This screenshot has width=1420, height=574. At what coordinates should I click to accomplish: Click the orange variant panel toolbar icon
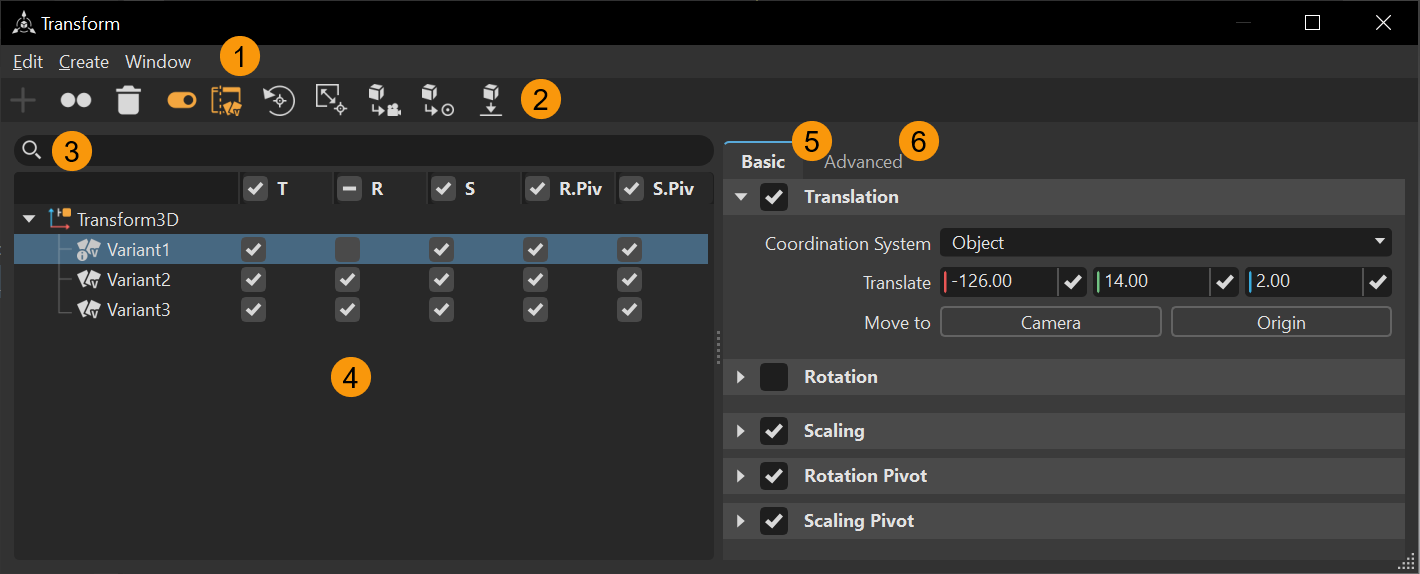coord(227,100)
